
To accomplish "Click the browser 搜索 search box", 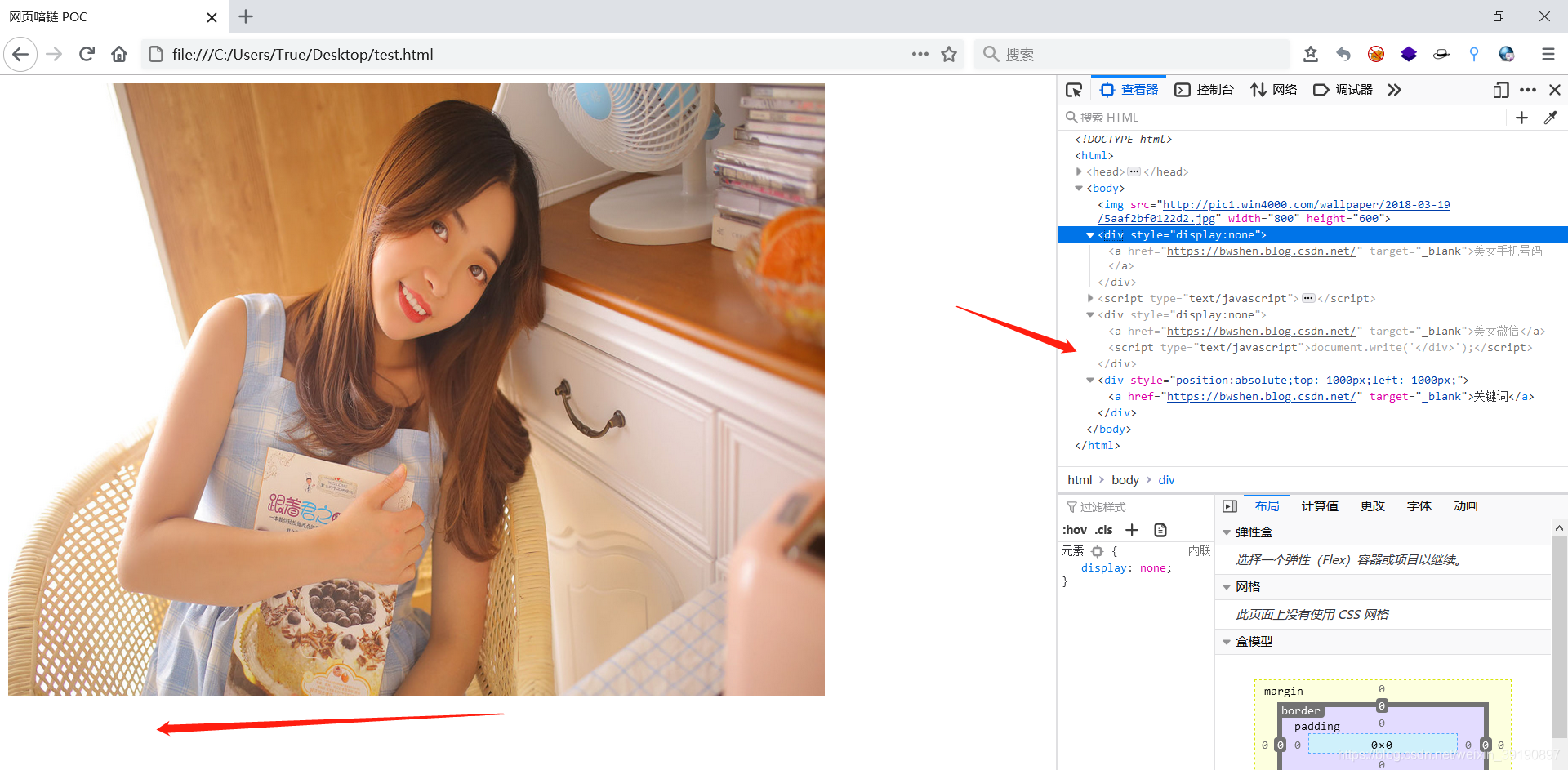I will click(1132, 54).
